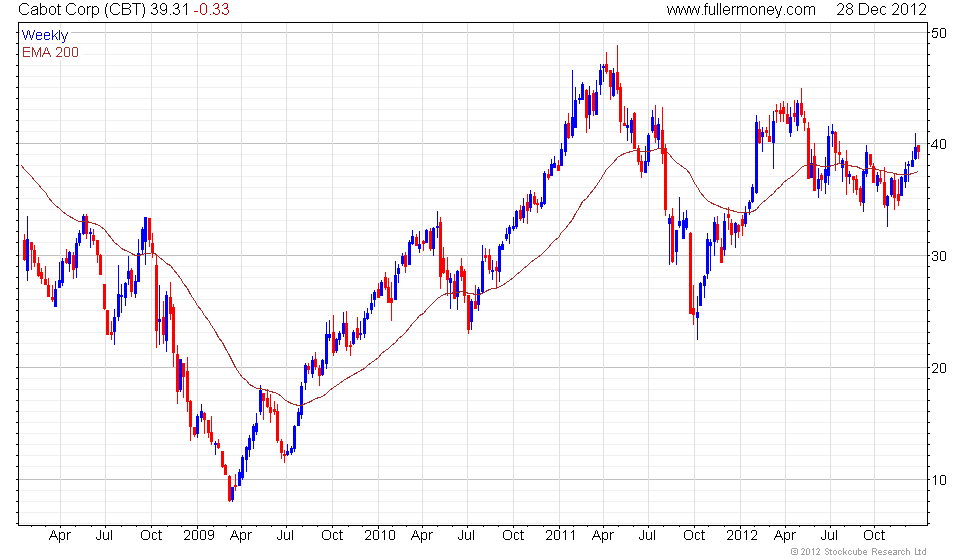Screen dimensions: 980x560
Task: Click the date 28 Dec 2012
Action: click(881, 9)
